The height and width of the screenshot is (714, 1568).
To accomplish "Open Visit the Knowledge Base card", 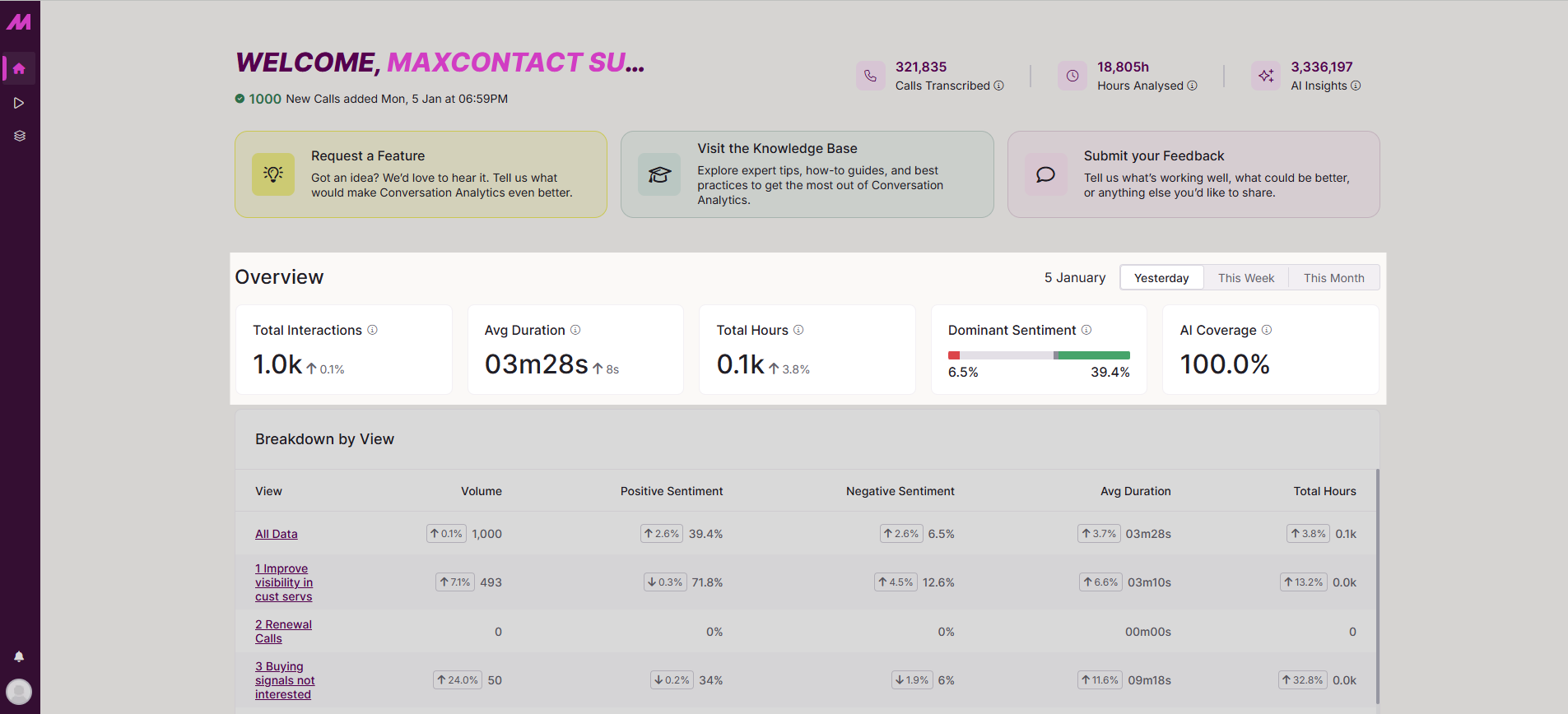I will tap(807, 174).
